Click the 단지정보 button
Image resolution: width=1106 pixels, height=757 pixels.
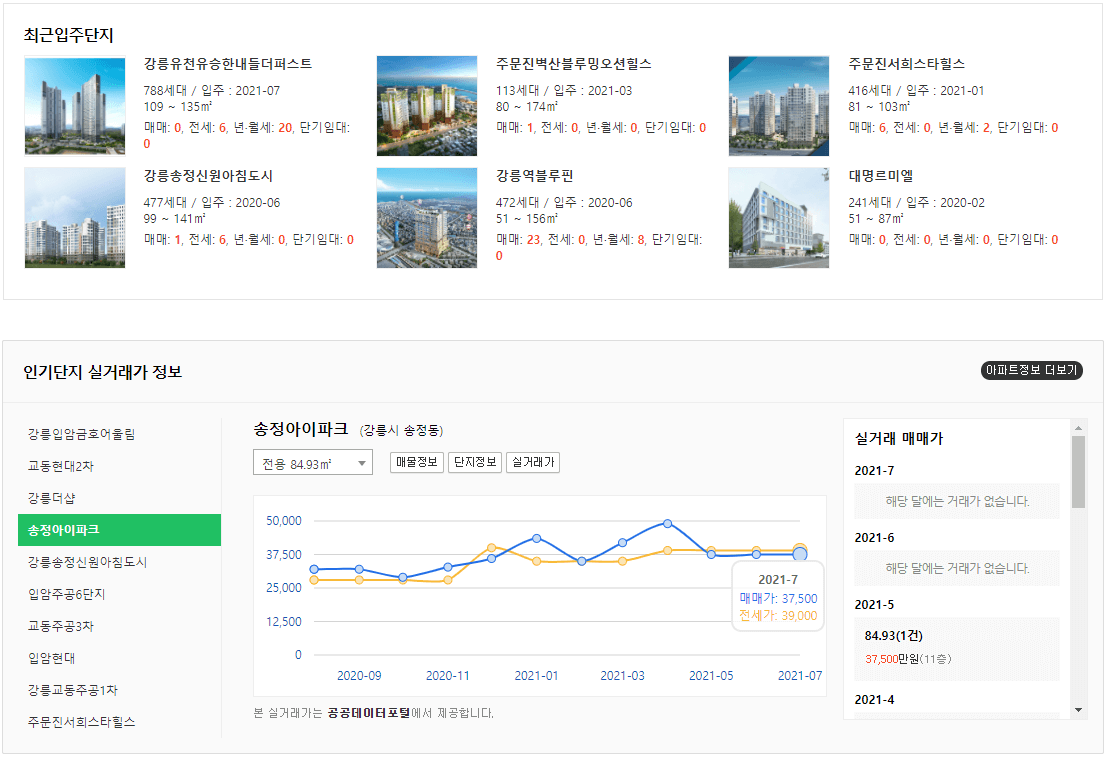click(475, 462)
